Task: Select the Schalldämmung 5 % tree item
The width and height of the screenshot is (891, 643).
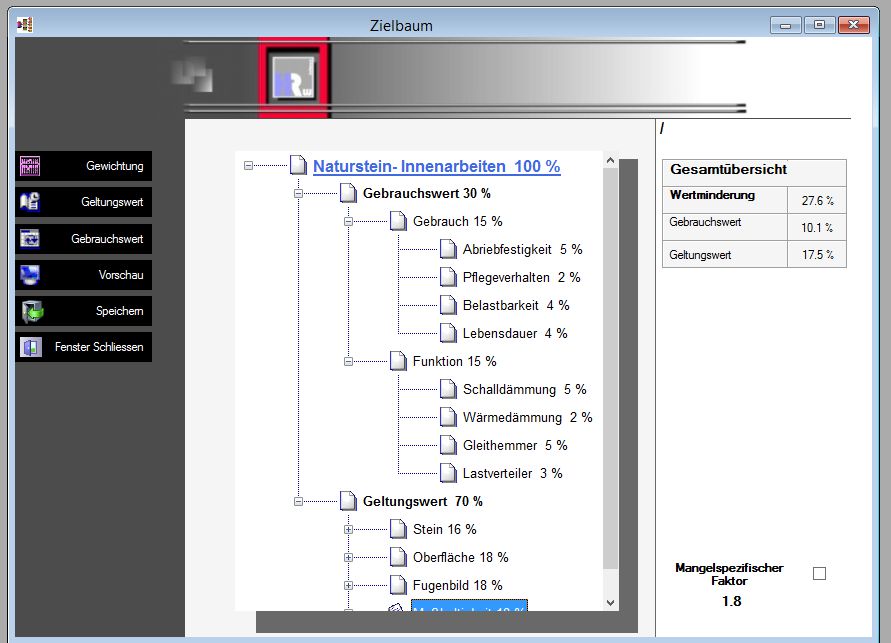Action: coord(524,389)
